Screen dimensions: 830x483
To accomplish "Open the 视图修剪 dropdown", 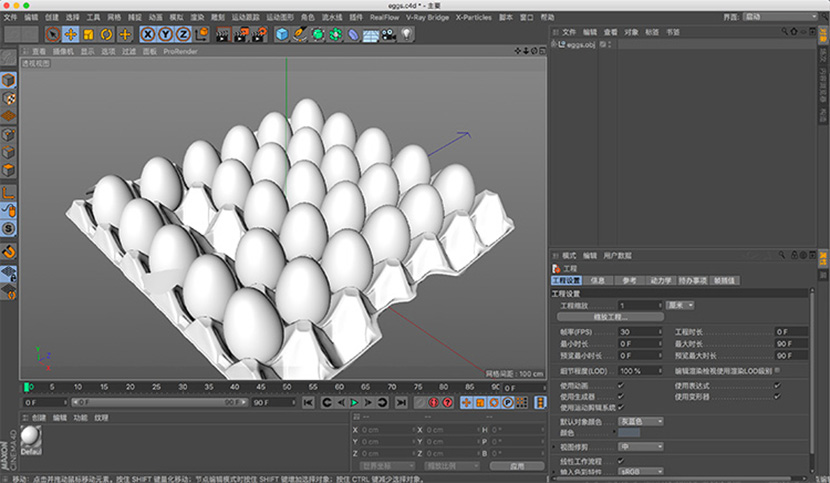I will 640,447.
